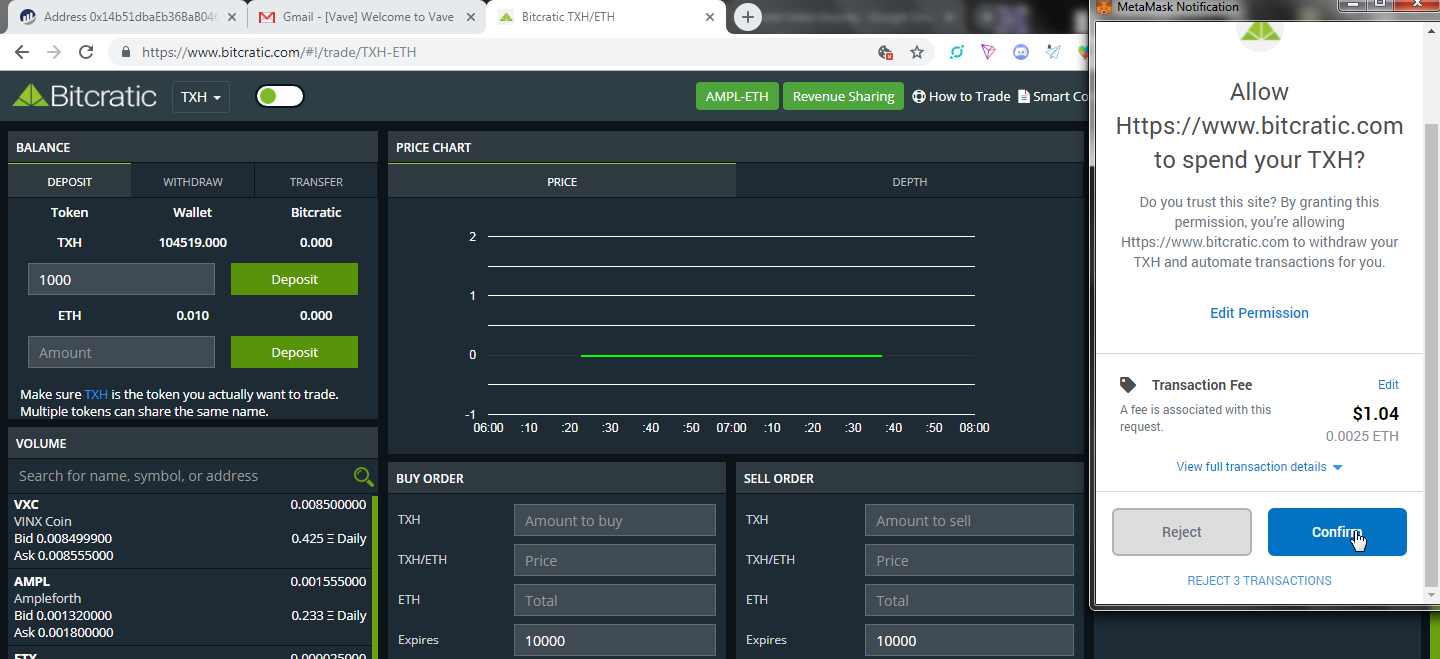The image size is (1440, 659).
Task: Select the AMPL Ampleforth market row
Action: point(190,607)
